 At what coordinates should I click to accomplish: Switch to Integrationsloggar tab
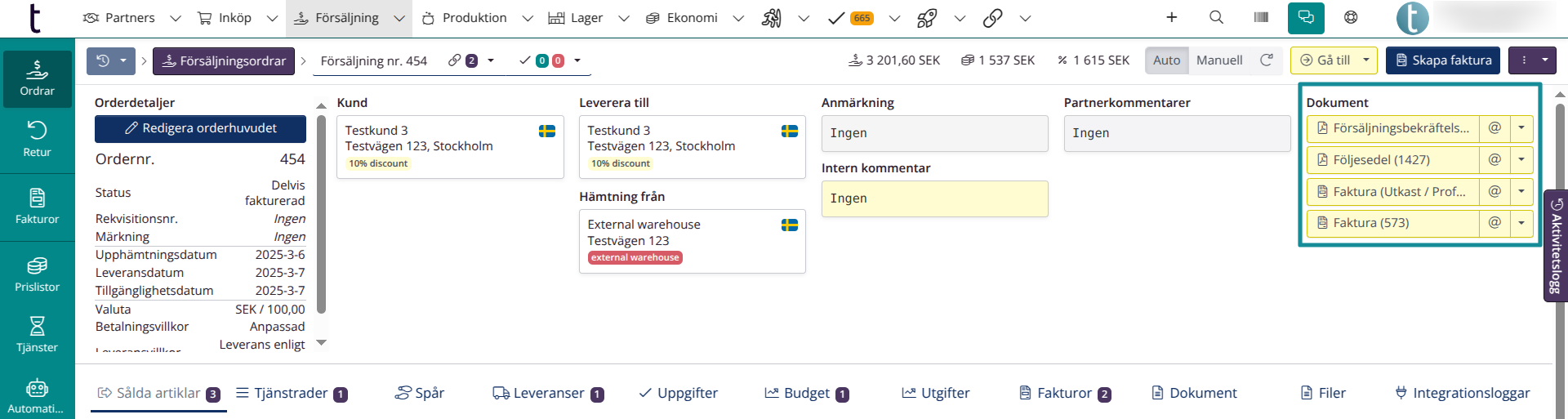tap(1463, 394)
